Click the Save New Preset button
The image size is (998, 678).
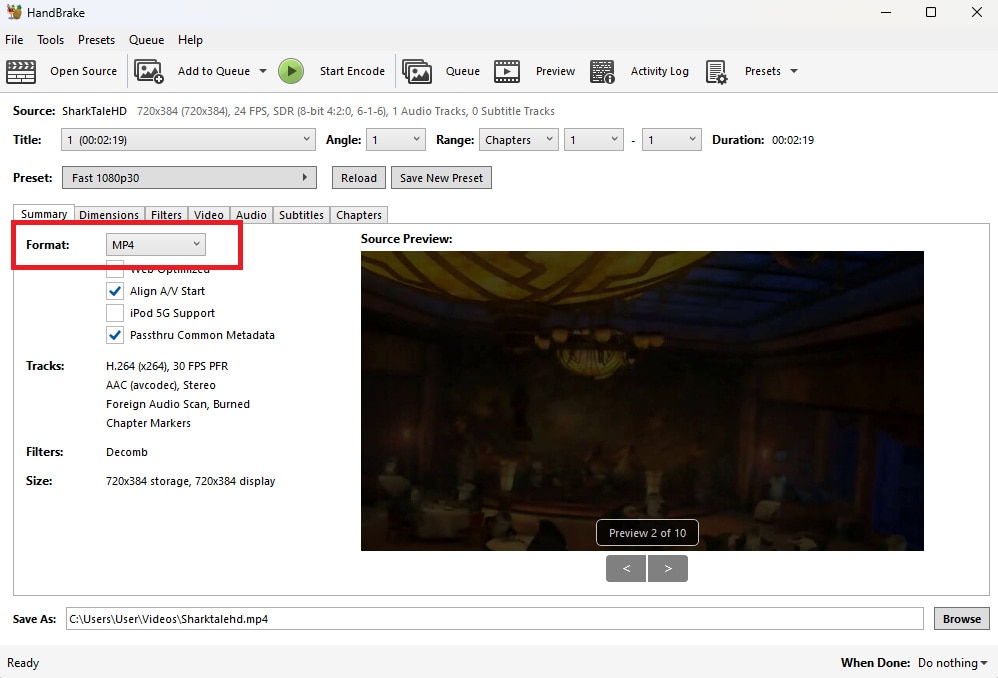[x=441, y=178]
